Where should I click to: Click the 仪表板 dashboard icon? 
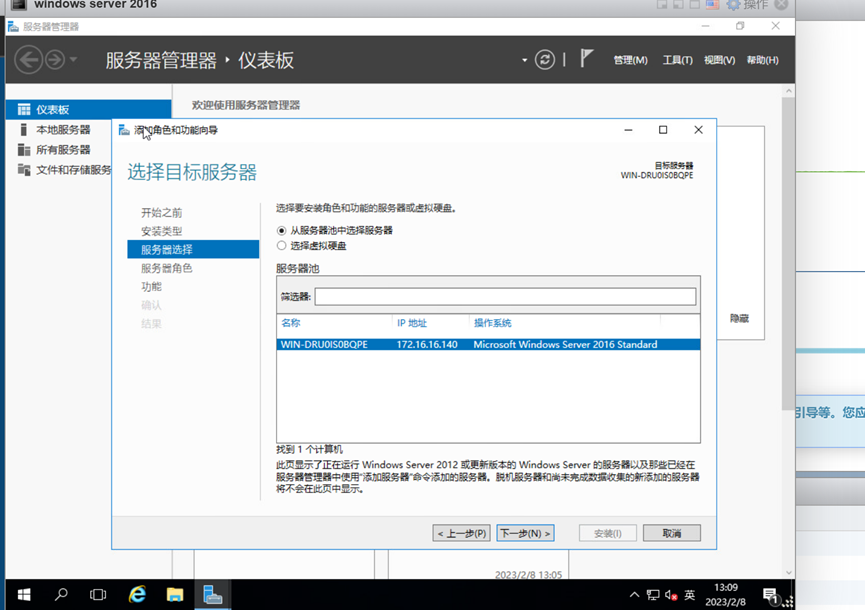(x=24, y=109)
